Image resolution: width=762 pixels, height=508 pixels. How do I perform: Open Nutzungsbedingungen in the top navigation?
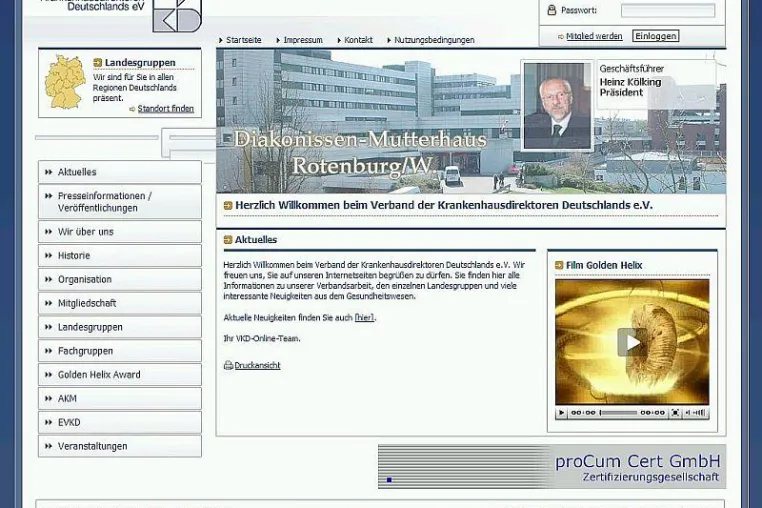point(434,40)
